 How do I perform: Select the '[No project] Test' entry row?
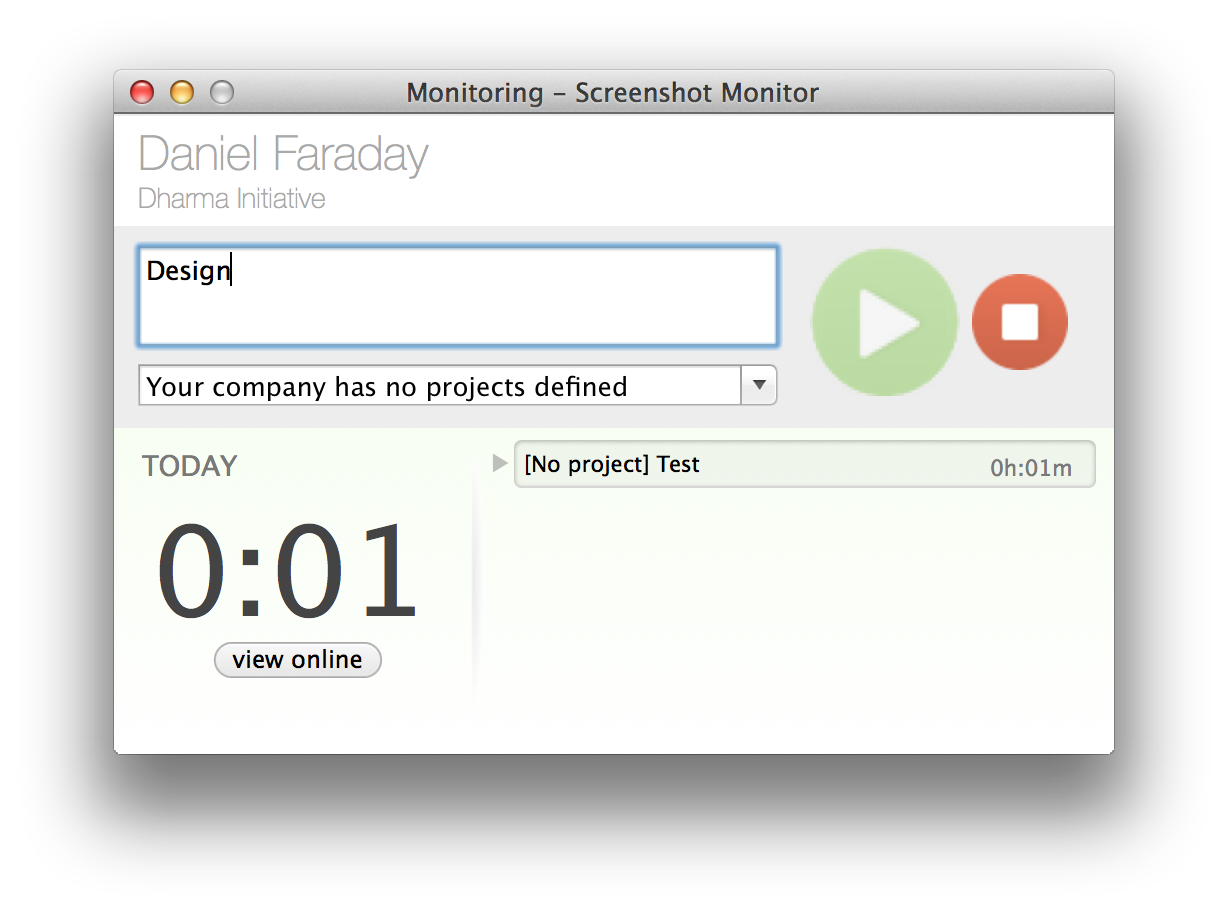(x=700, y=463)
